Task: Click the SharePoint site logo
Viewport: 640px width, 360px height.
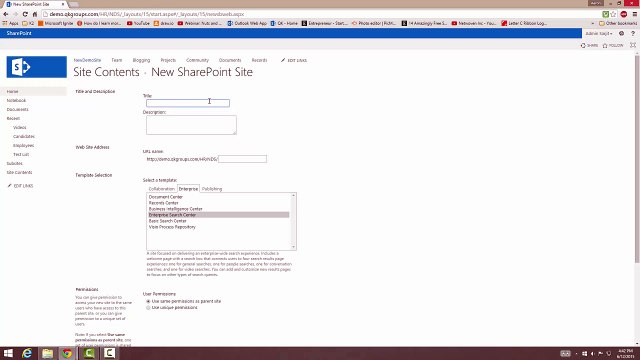Action: pos(37,67)
